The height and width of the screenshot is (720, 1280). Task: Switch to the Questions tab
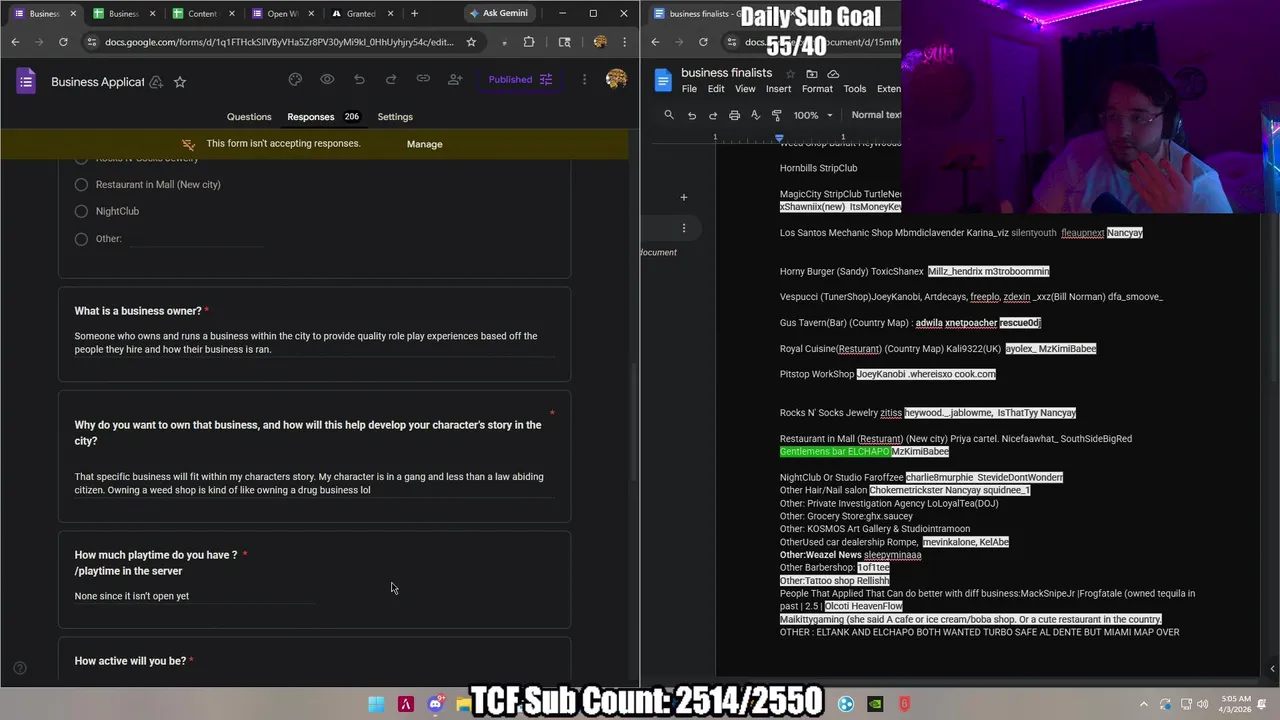pyautogui.click(x=249, y=117)
